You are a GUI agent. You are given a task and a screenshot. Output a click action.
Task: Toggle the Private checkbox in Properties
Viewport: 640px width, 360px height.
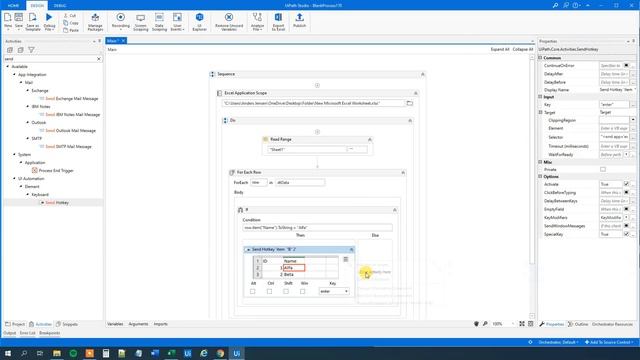603,169
